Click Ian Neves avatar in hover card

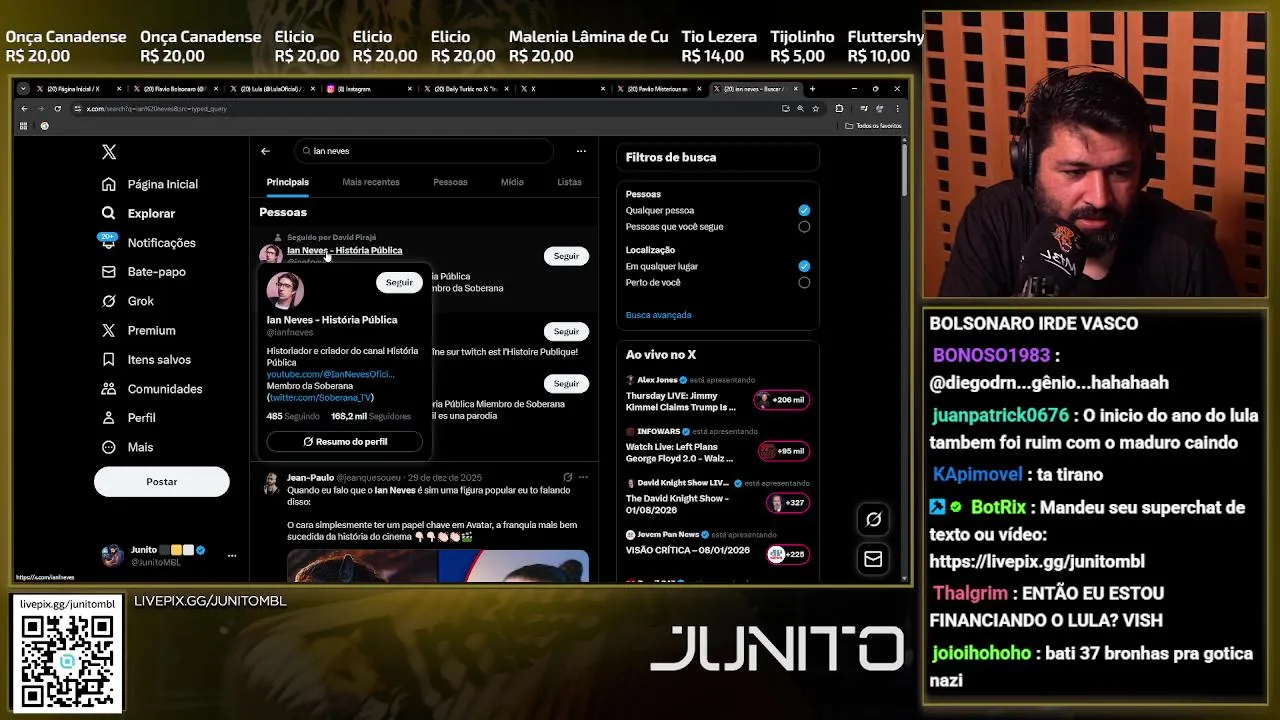coord(285,290)
